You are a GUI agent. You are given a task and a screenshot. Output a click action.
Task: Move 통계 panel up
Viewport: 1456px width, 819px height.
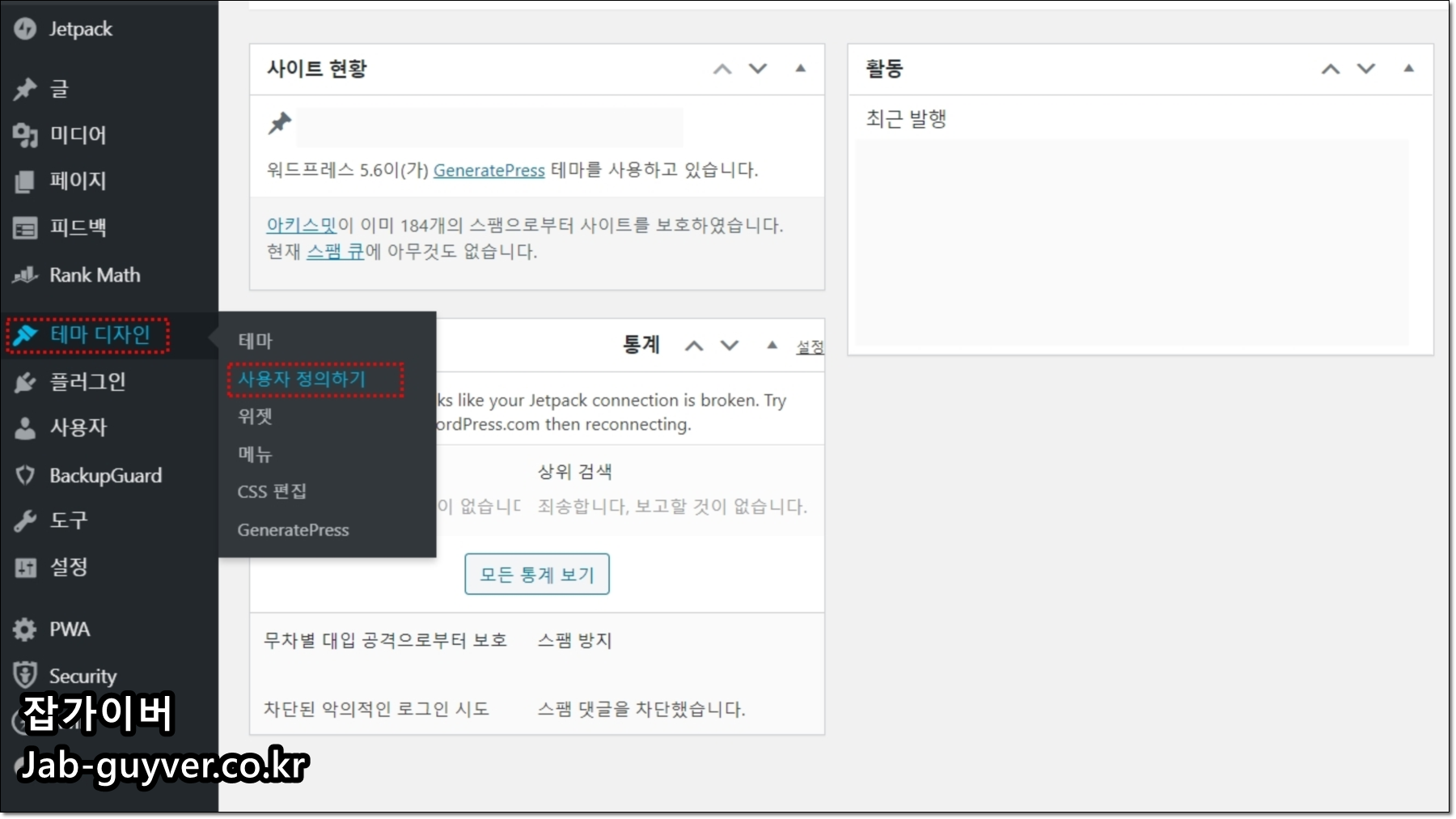pyautogui.click(x=694, y=346)
